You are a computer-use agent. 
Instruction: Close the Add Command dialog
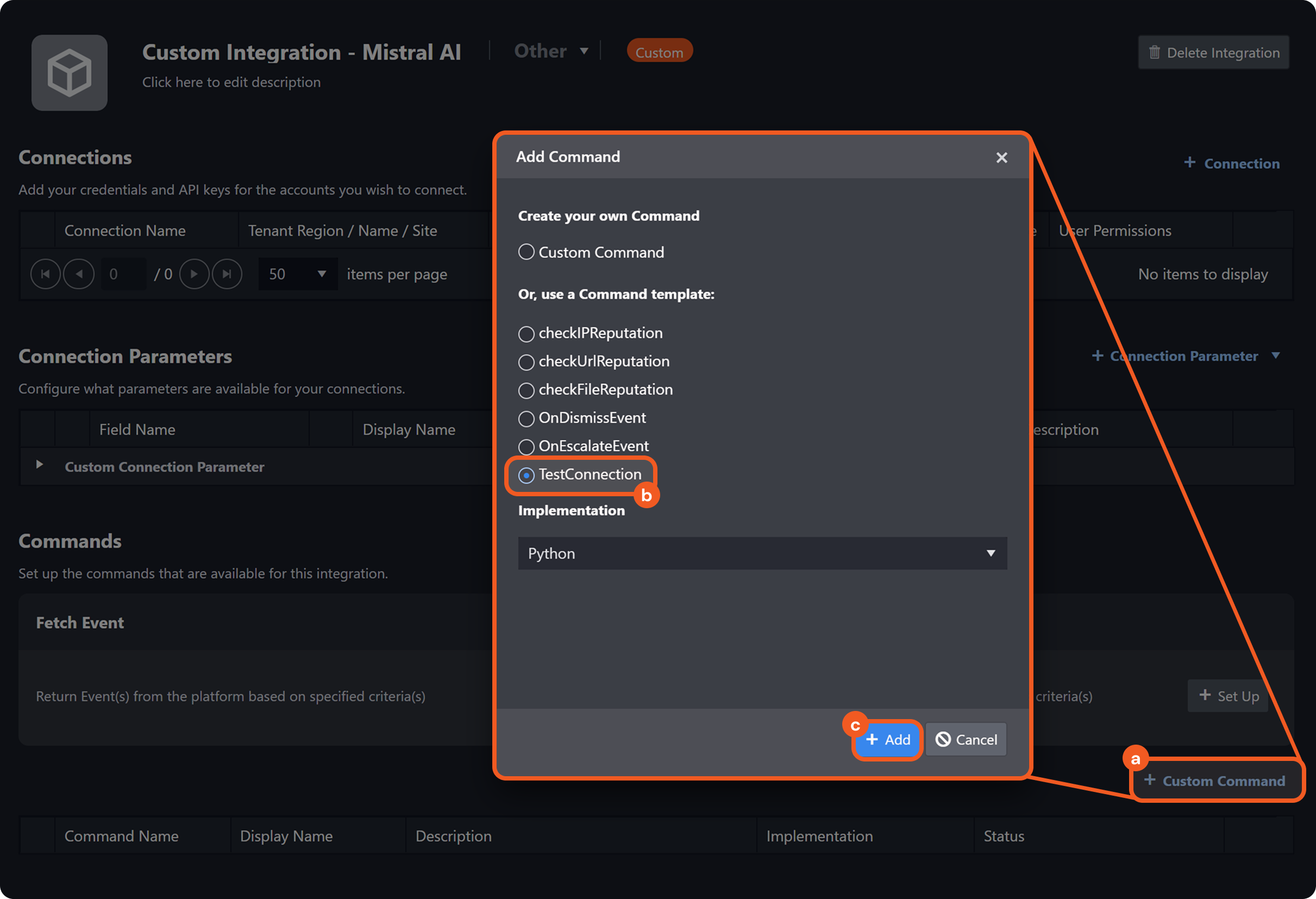pos(1001,158)
